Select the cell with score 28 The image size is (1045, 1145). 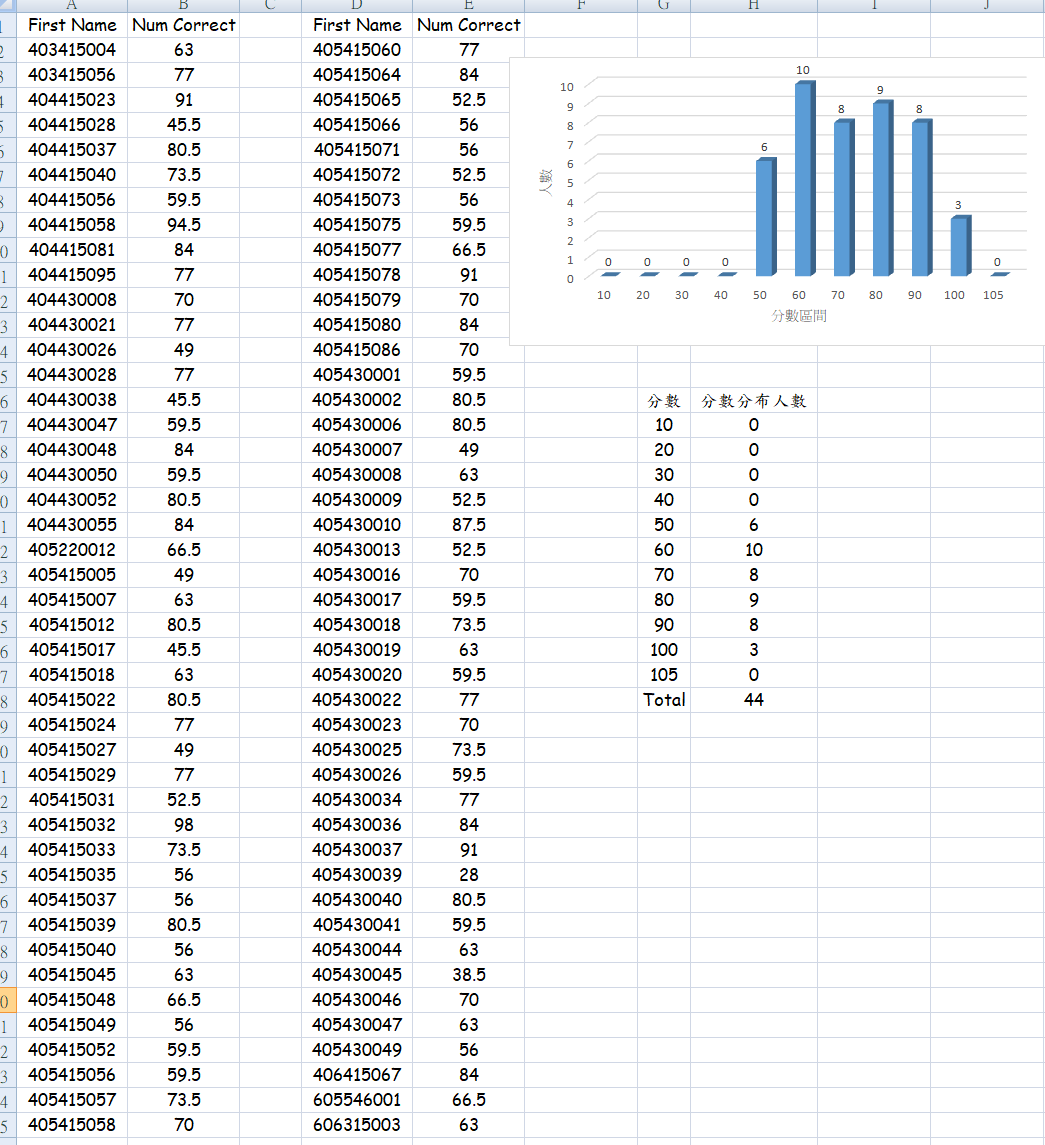(469, 875)
